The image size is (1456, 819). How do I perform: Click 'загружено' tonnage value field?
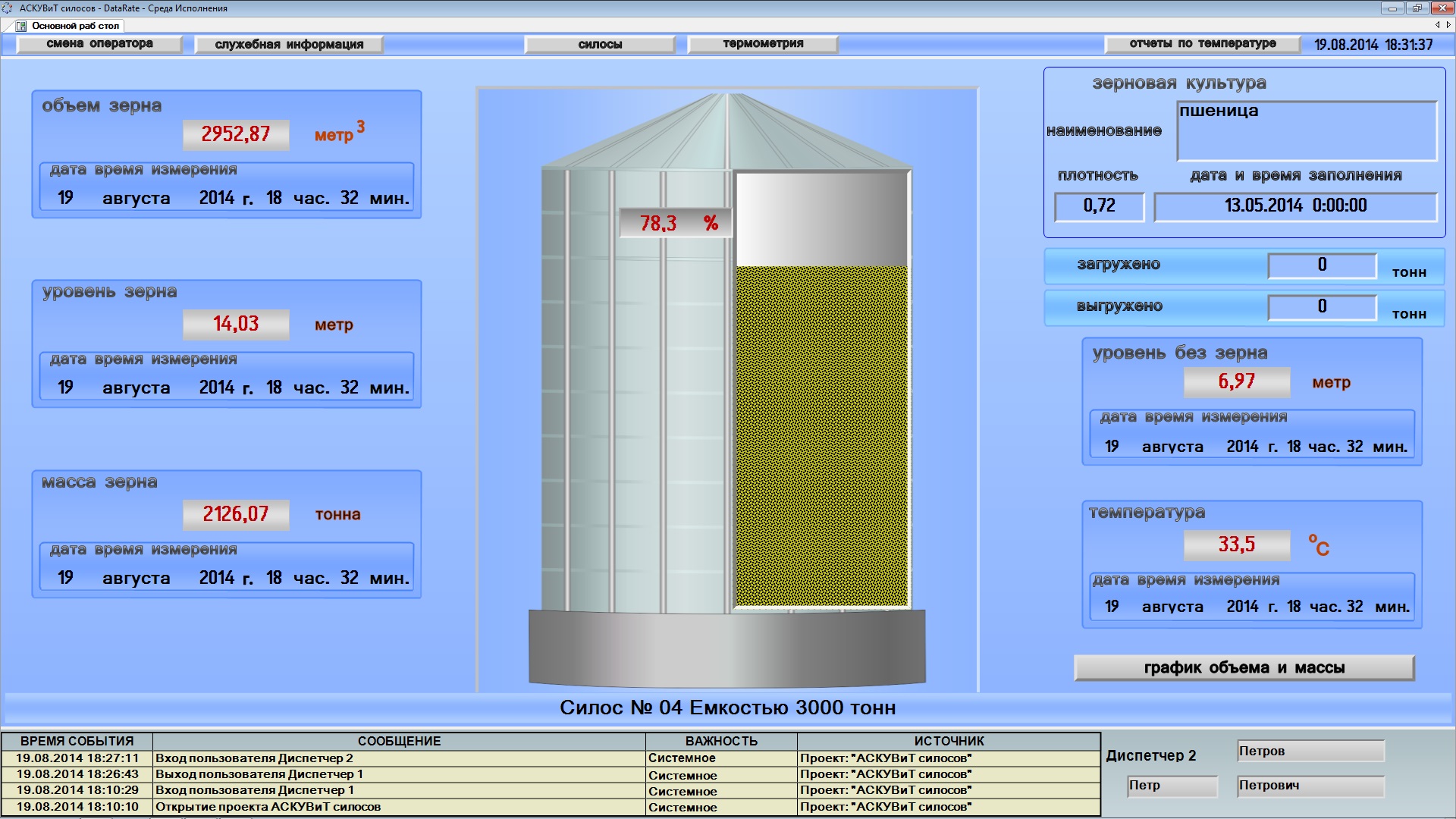click(1322, 265)
